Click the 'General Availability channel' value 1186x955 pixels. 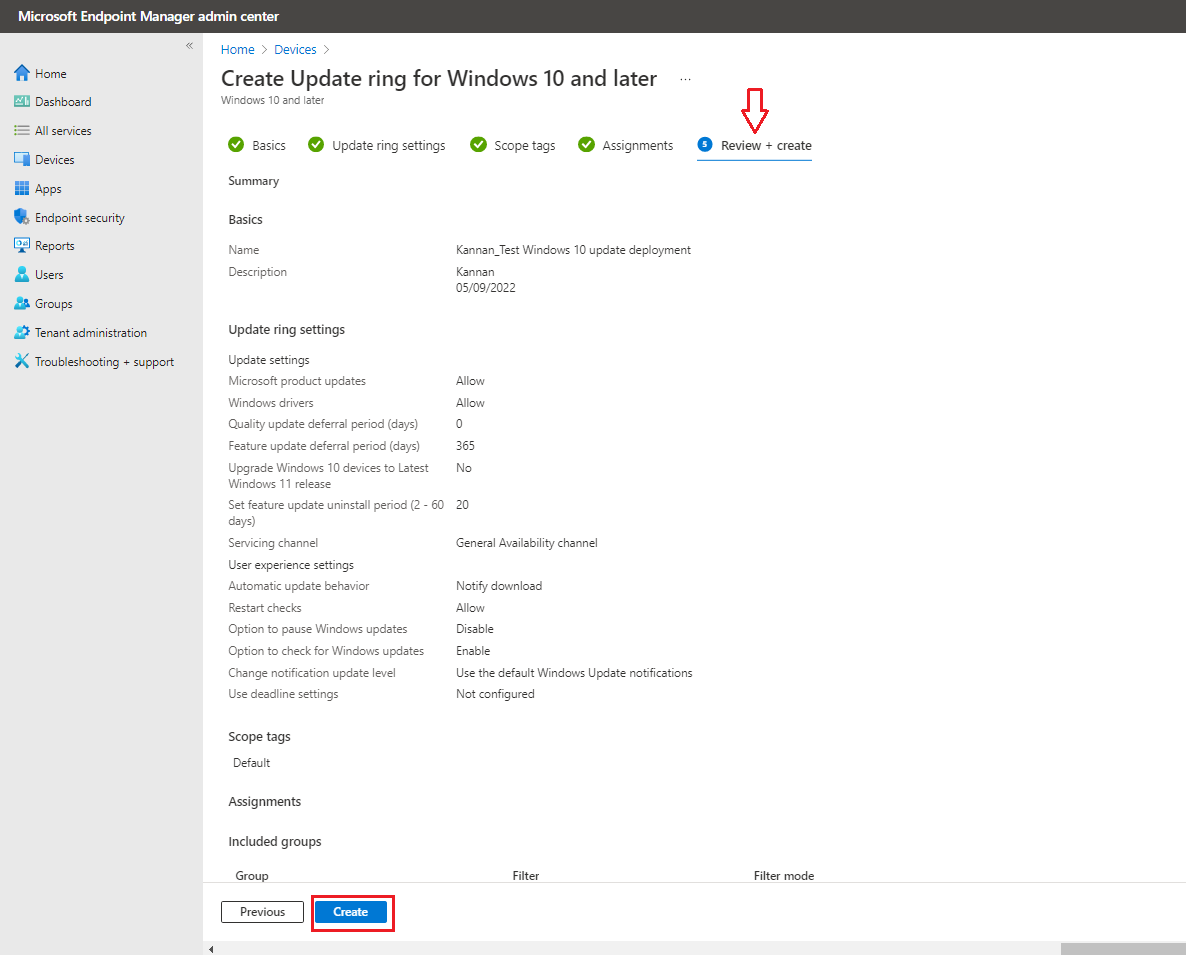pos(526,543)
